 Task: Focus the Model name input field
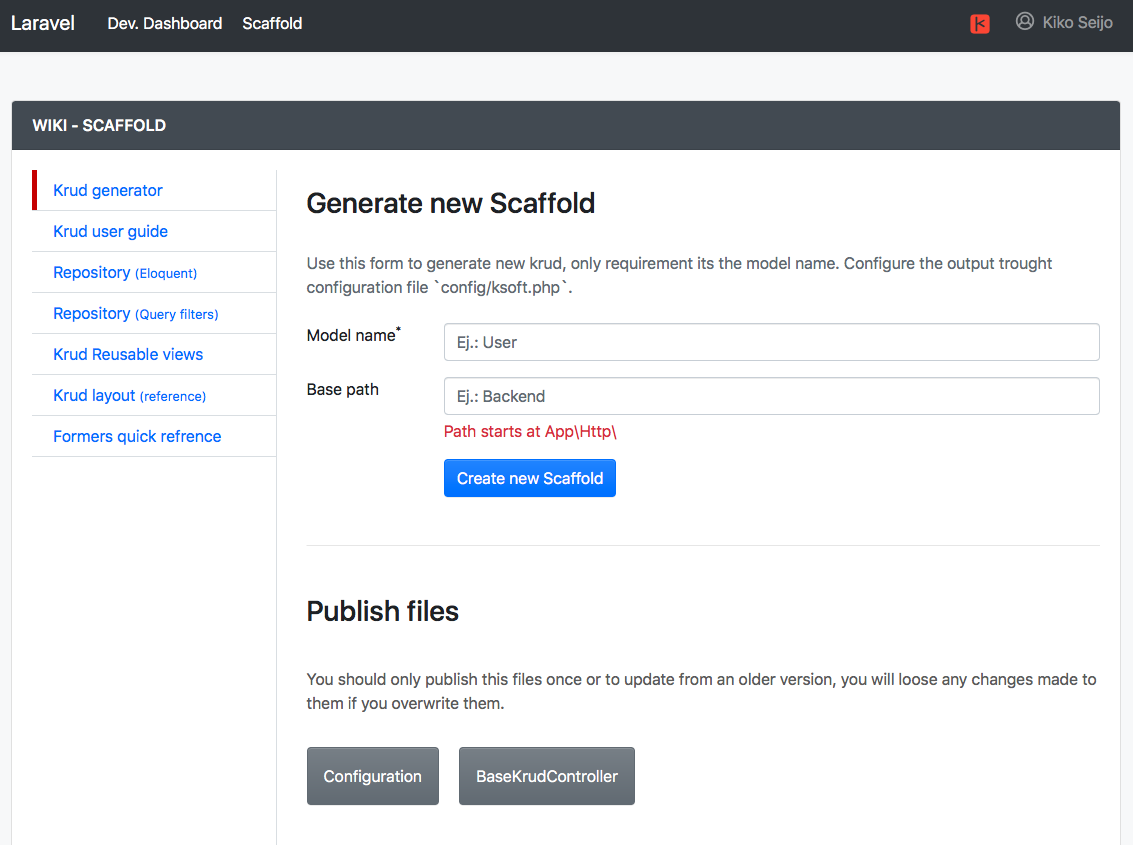(771, 342)
